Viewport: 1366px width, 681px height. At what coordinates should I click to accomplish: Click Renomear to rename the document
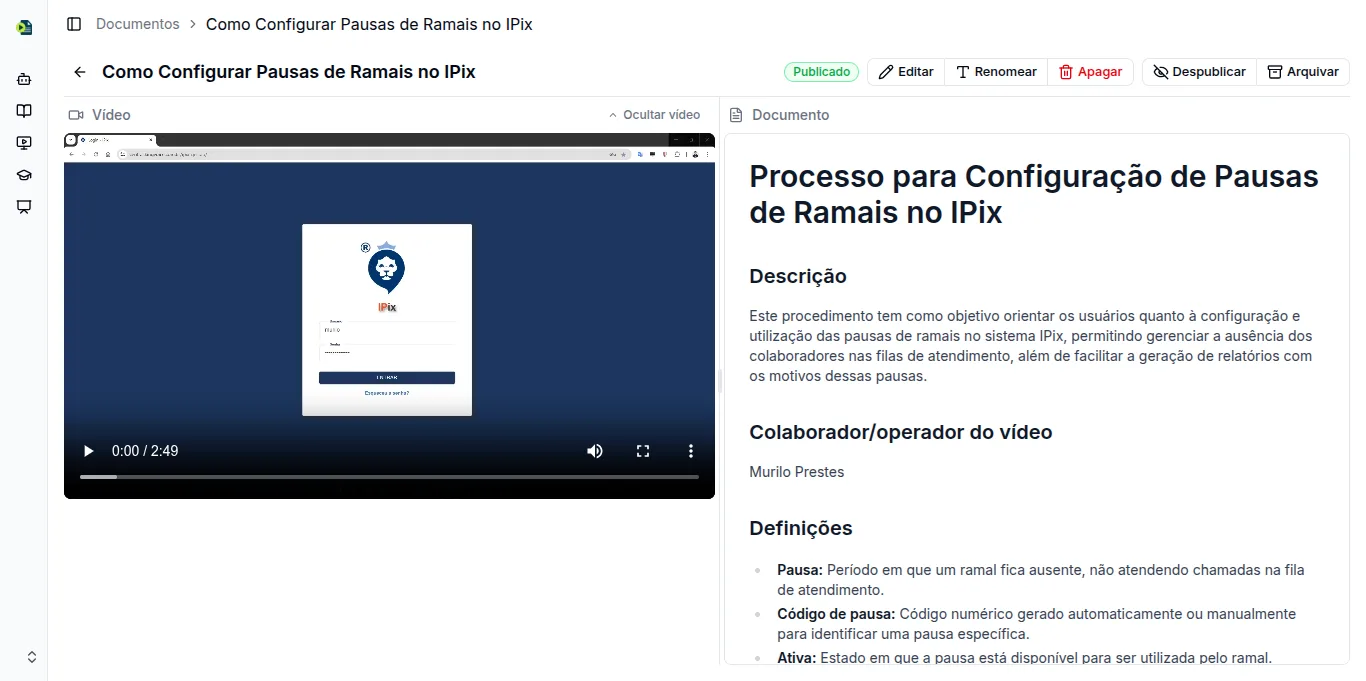[995, 71]
